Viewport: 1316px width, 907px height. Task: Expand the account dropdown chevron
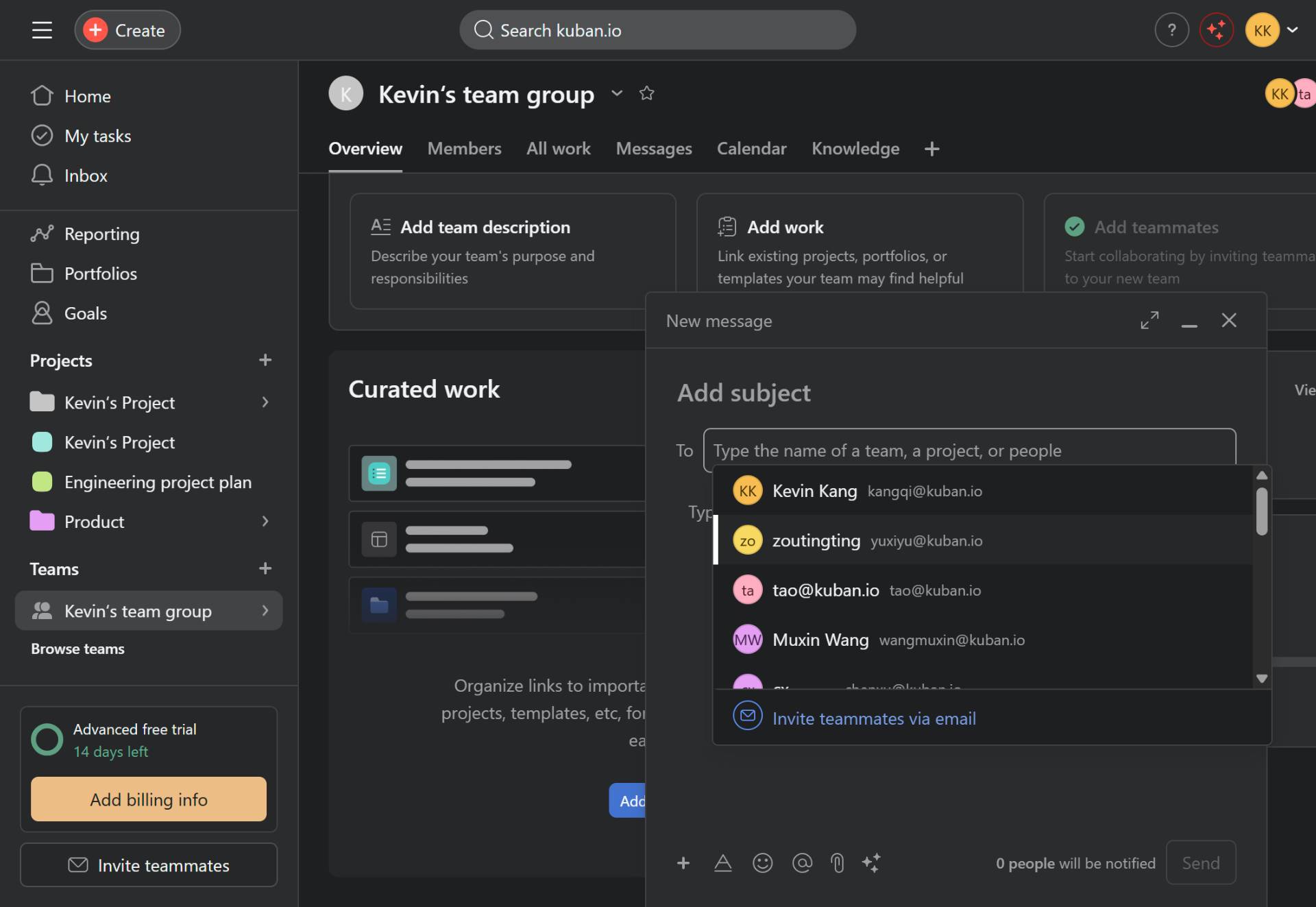(1293, 30)
